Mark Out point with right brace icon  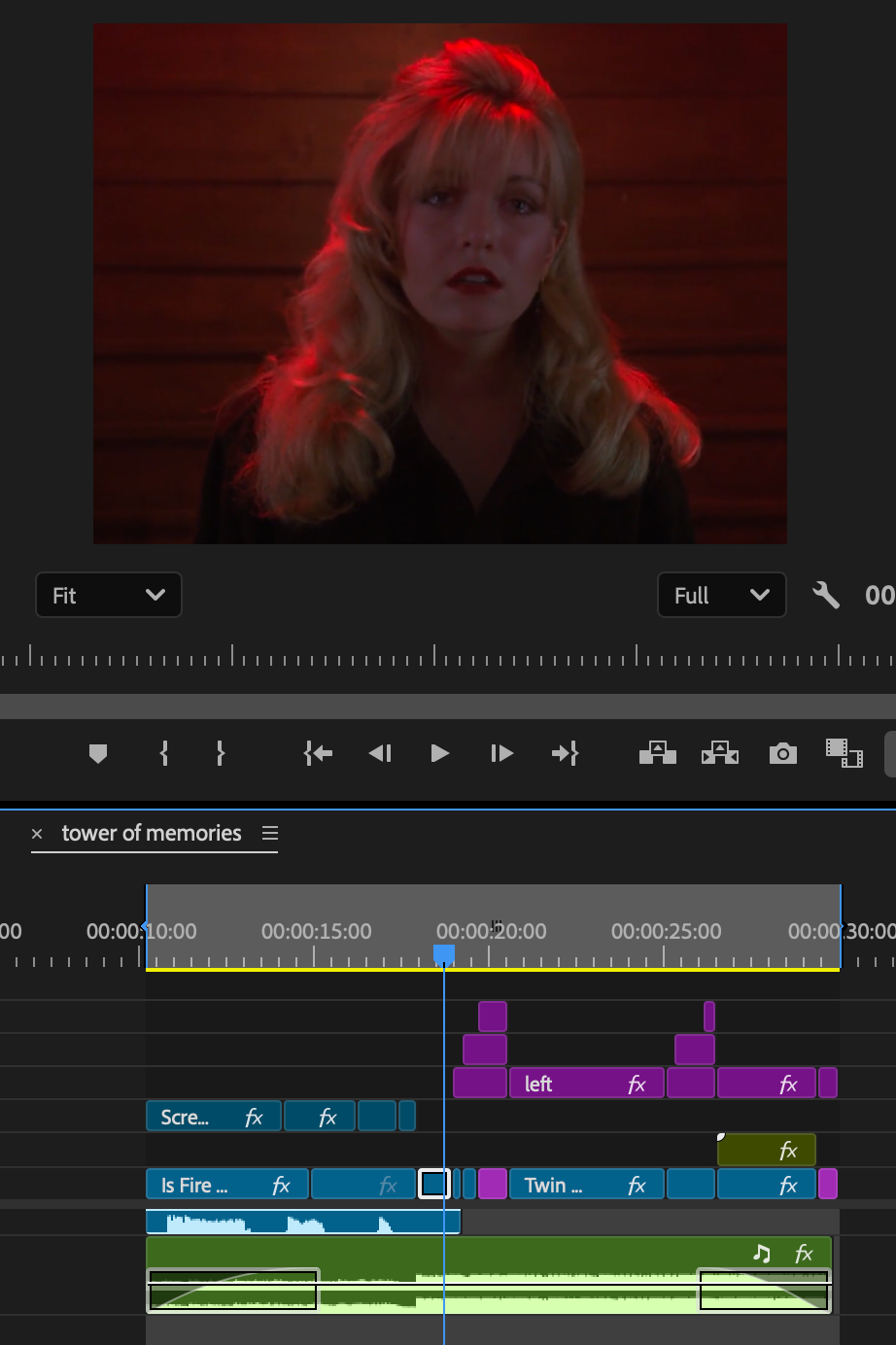tap(221, 753)
